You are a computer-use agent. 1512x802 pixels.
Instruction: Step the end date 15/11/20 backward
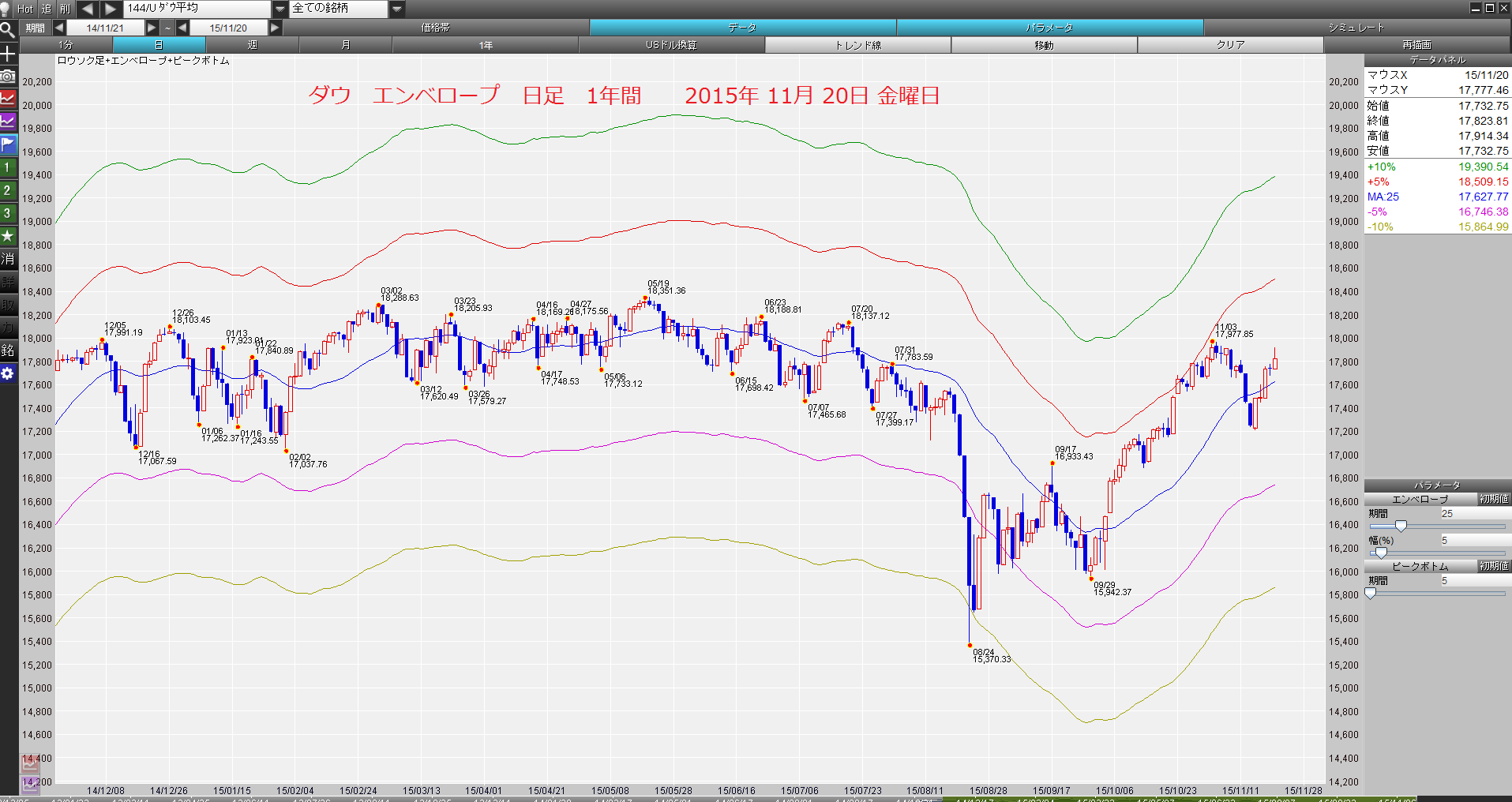pos(182,28)
